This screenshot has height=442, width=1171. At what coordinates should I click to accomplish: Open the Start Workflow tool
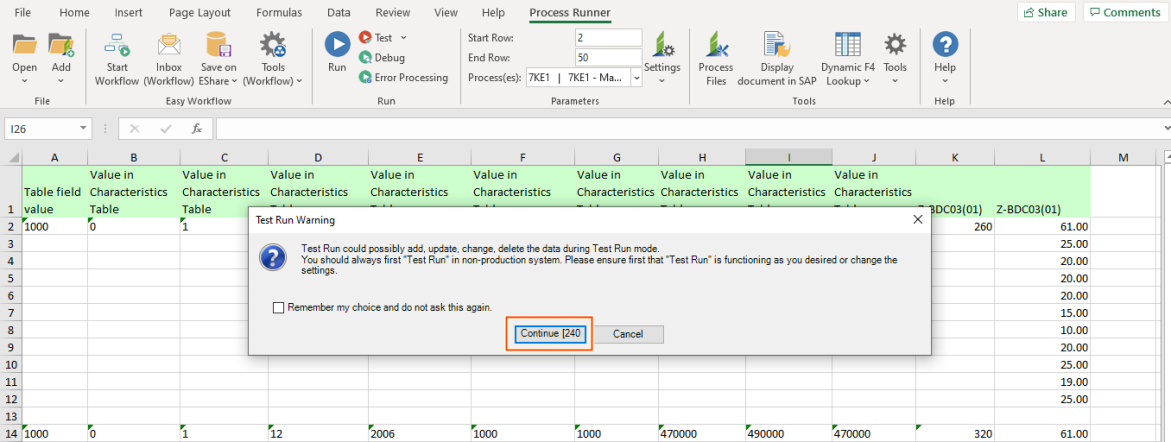(117, 45)
